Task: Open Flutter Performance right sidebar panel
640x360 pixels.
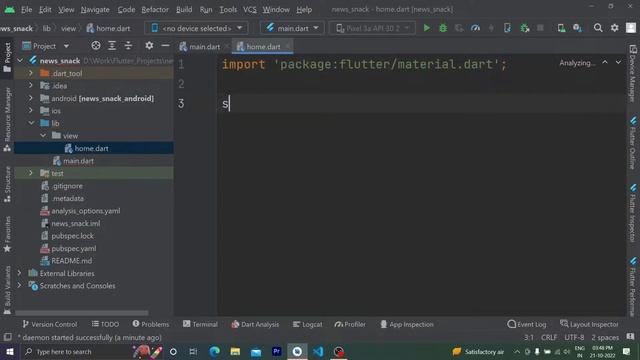Action: 633,286
